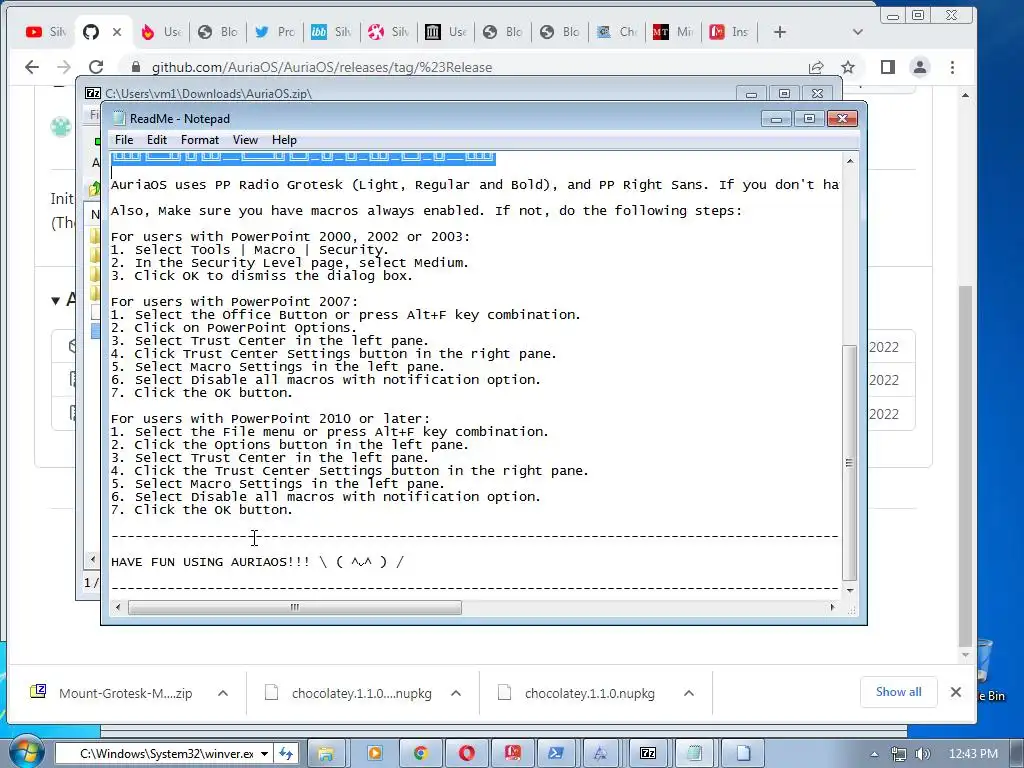Image resolution: width=1024 pixels, height=768 pixels.
Task: Switch to the Twitter browser tab
Action: click(274, 32)
